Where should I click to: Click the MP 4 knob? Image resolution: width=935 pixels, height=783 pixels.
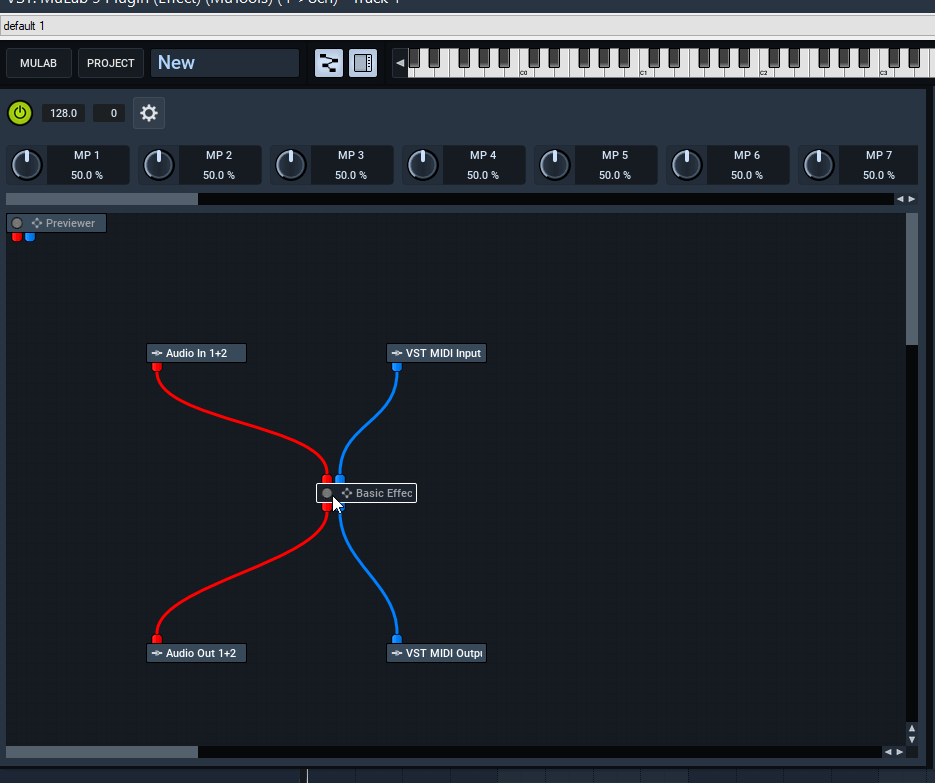(x=423, y=165)
